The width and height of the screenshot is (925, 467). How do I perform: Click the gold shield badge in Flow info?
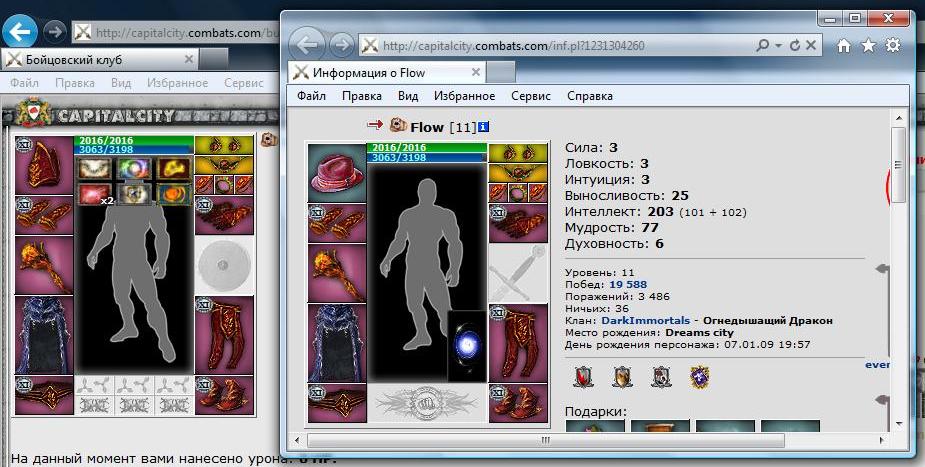[x=622, y=377]
